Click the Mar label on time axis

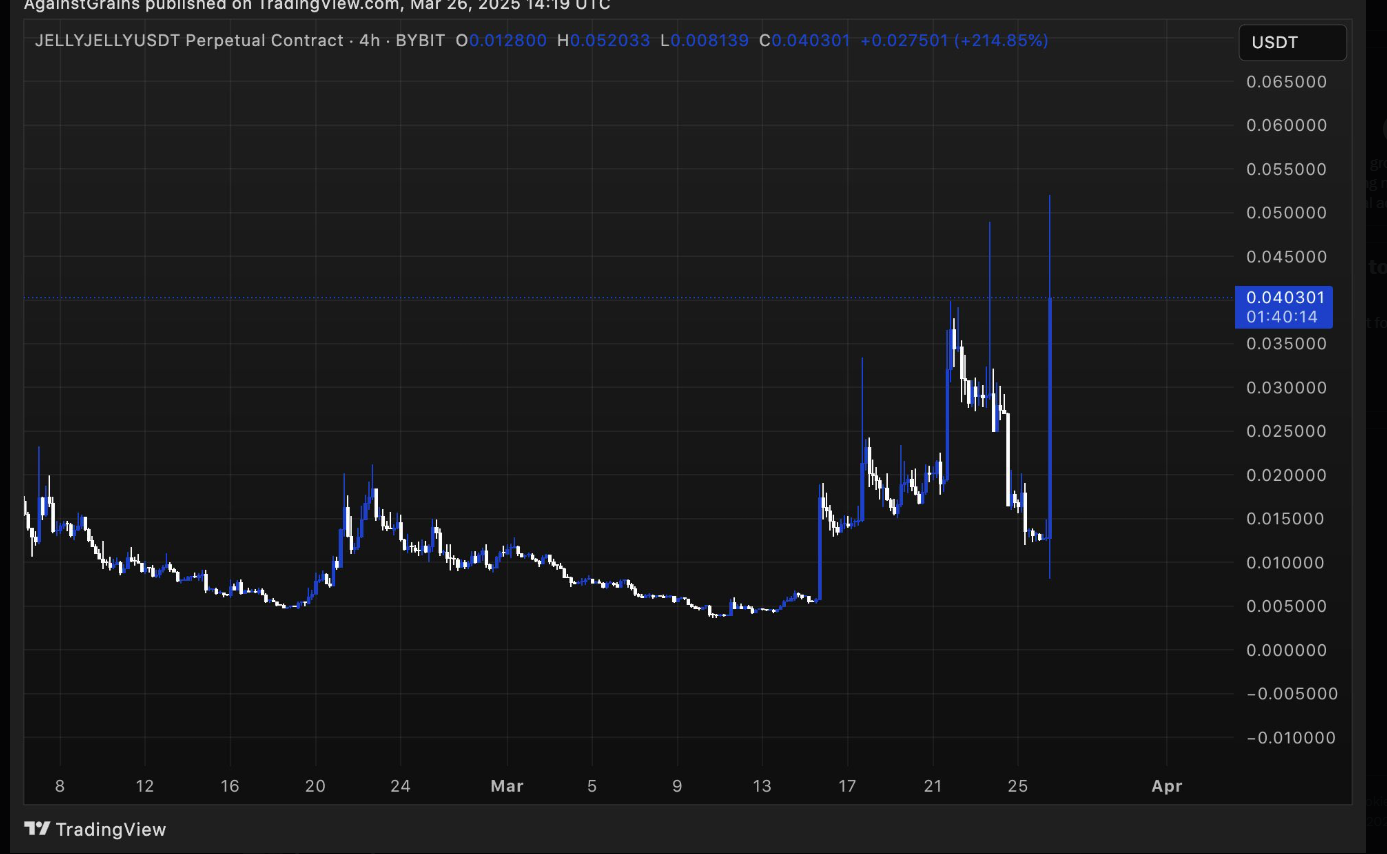click(x=507, y=786)
